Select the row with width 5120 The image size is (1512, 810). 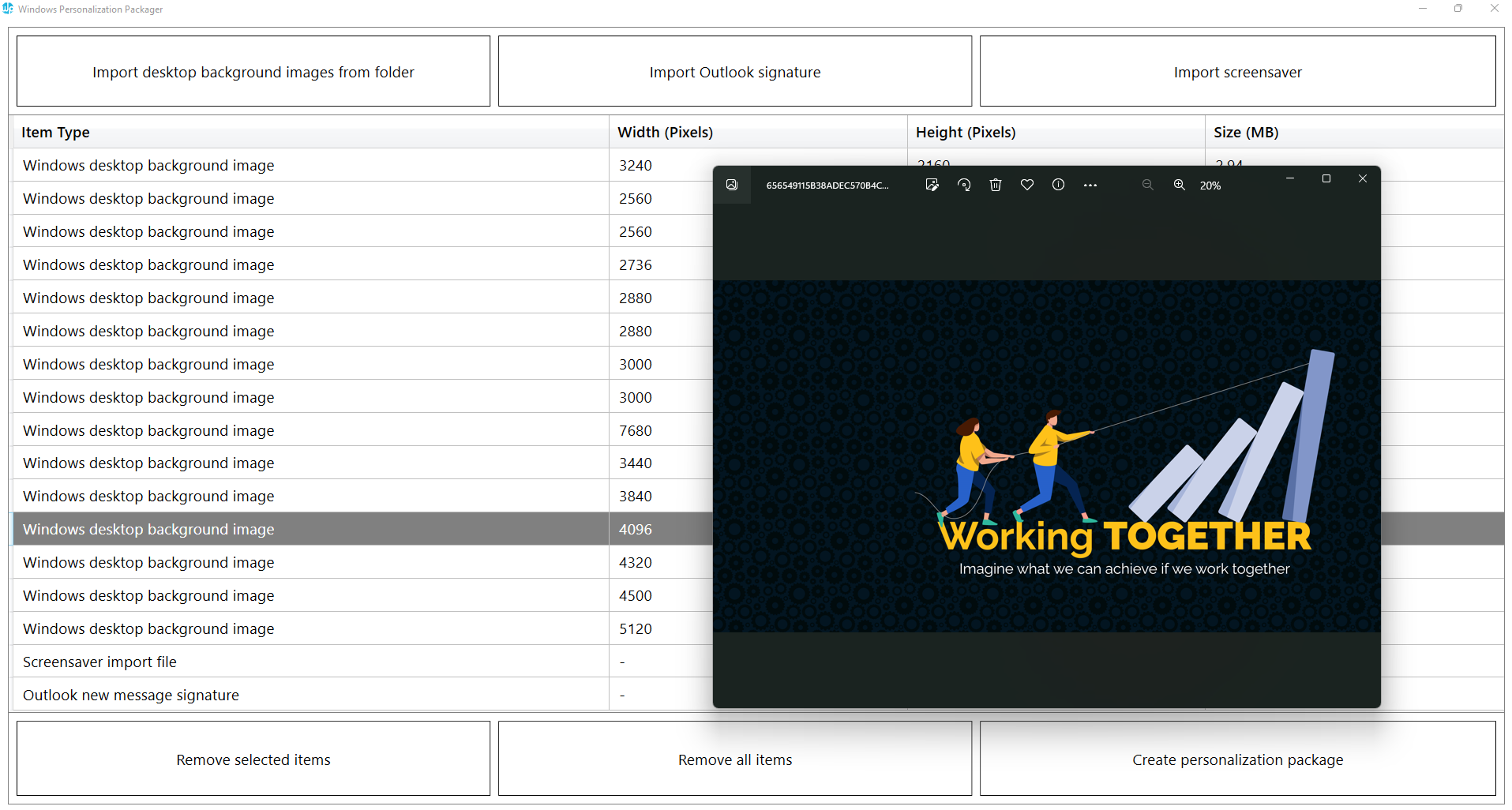pos(363,628)
